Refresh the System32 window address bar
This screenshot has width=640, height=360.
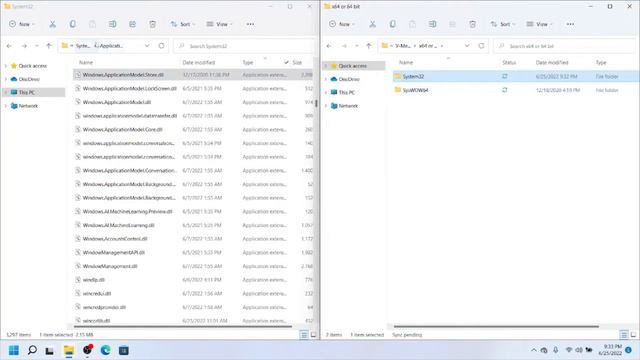pyautogui.click(x=162, y=46)
